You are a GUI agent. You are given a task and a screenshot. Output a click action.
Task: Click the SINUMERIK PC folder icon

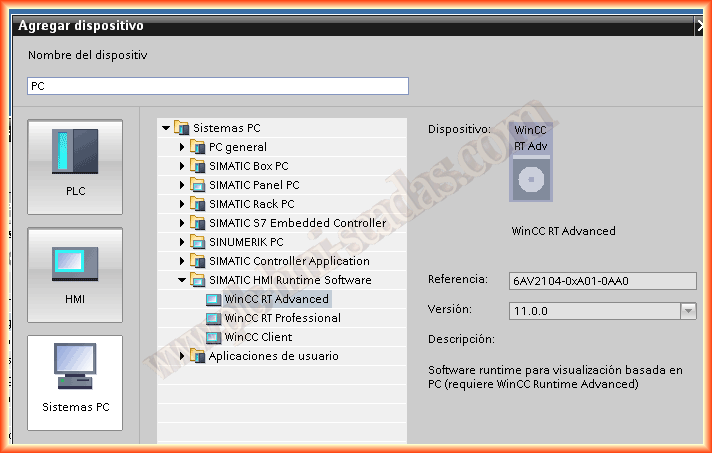[198, 242]
